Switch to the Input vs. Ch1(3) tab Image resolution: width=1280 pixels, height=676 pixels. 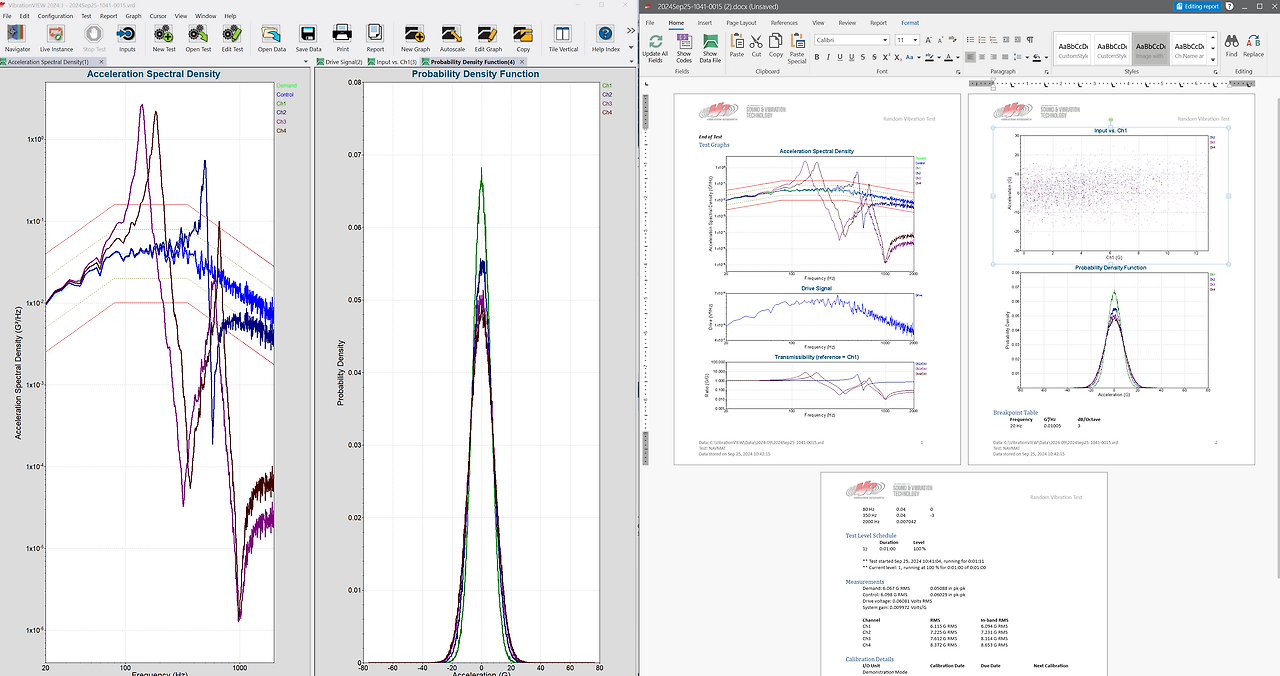click(391, 62)
